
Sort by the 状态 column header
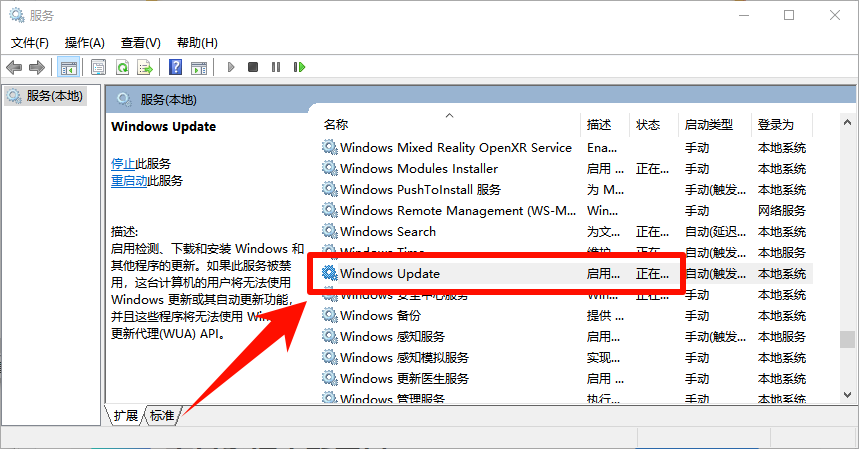[x=648, y=125]
